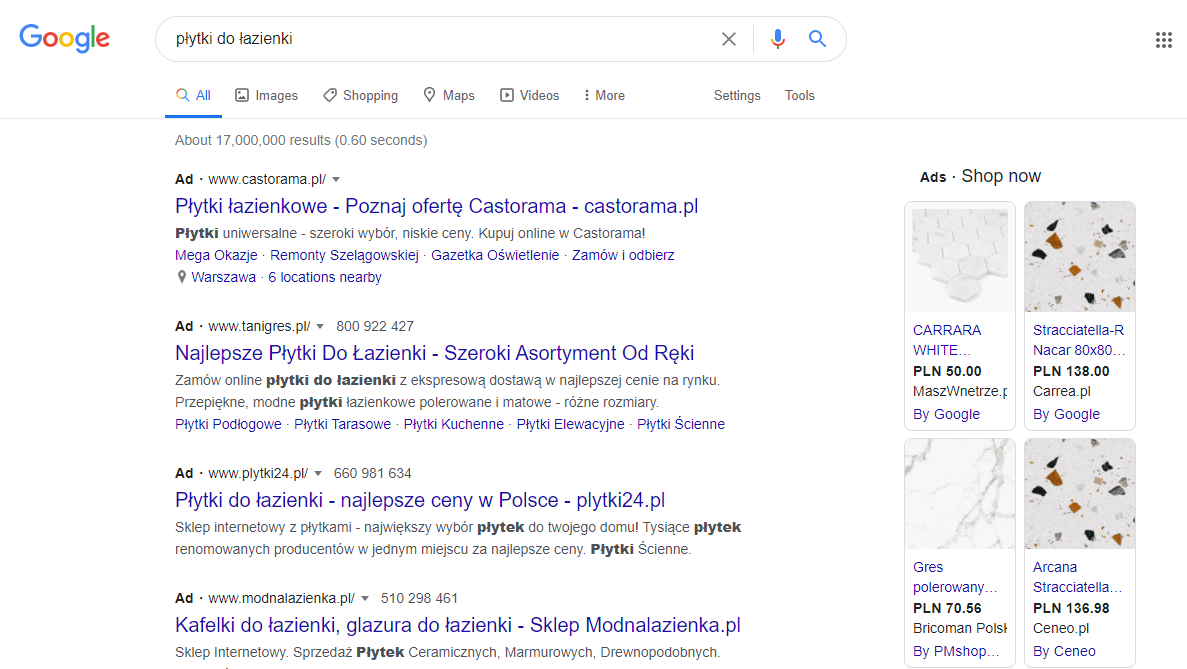Expand the More search options menu
The image size is (1187, 669).
[x=604, y=96]
